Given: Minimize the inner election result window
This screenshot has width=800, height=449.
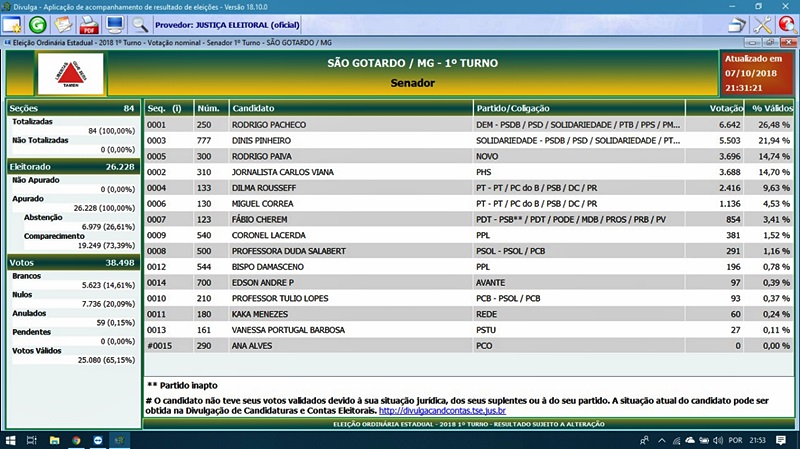Looking at the screenshot, I should pyautogui.click(x=754, y=43).
